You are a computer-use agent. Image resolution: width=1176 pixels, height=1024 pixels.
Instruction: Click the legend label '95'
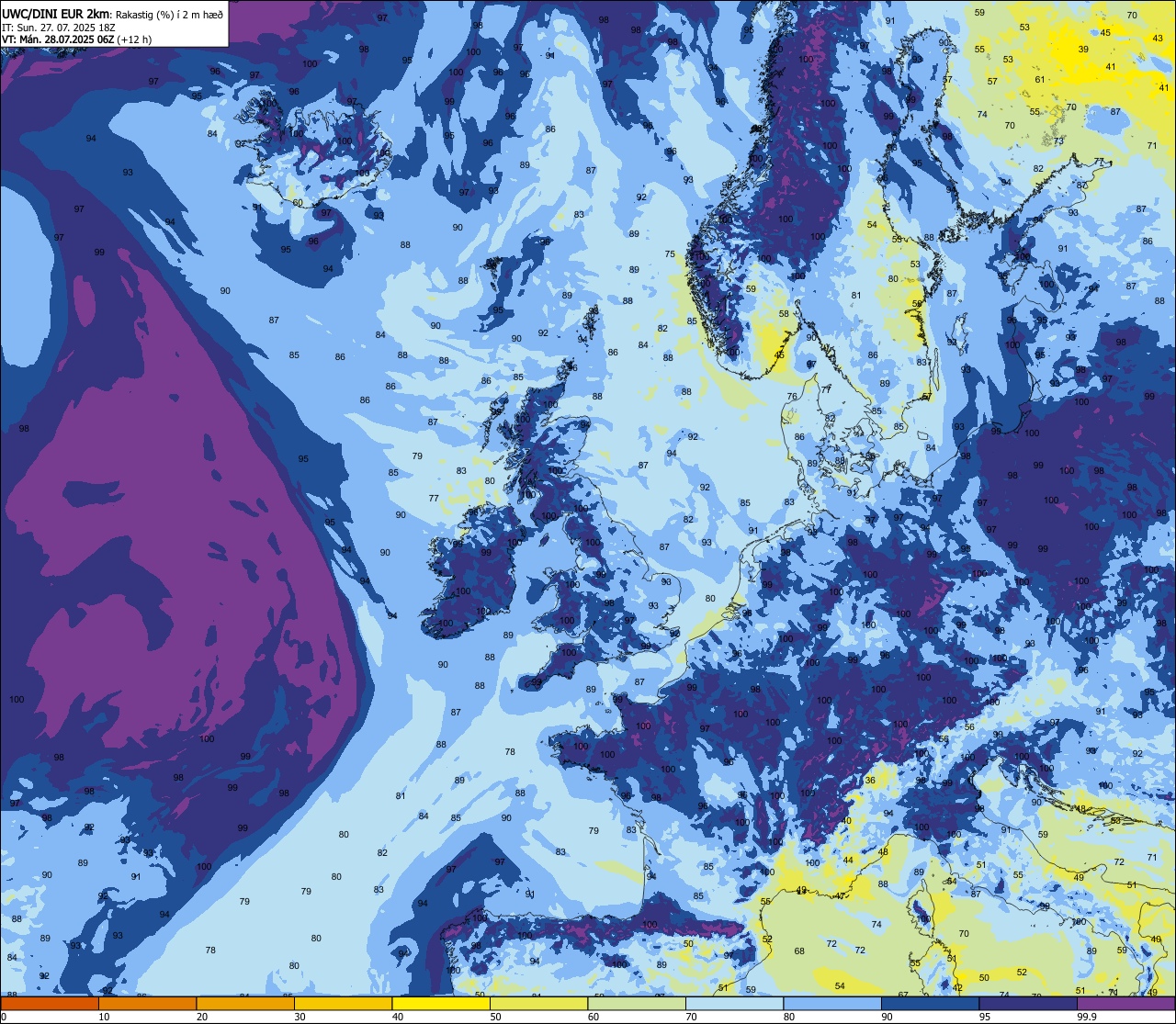985,1017
